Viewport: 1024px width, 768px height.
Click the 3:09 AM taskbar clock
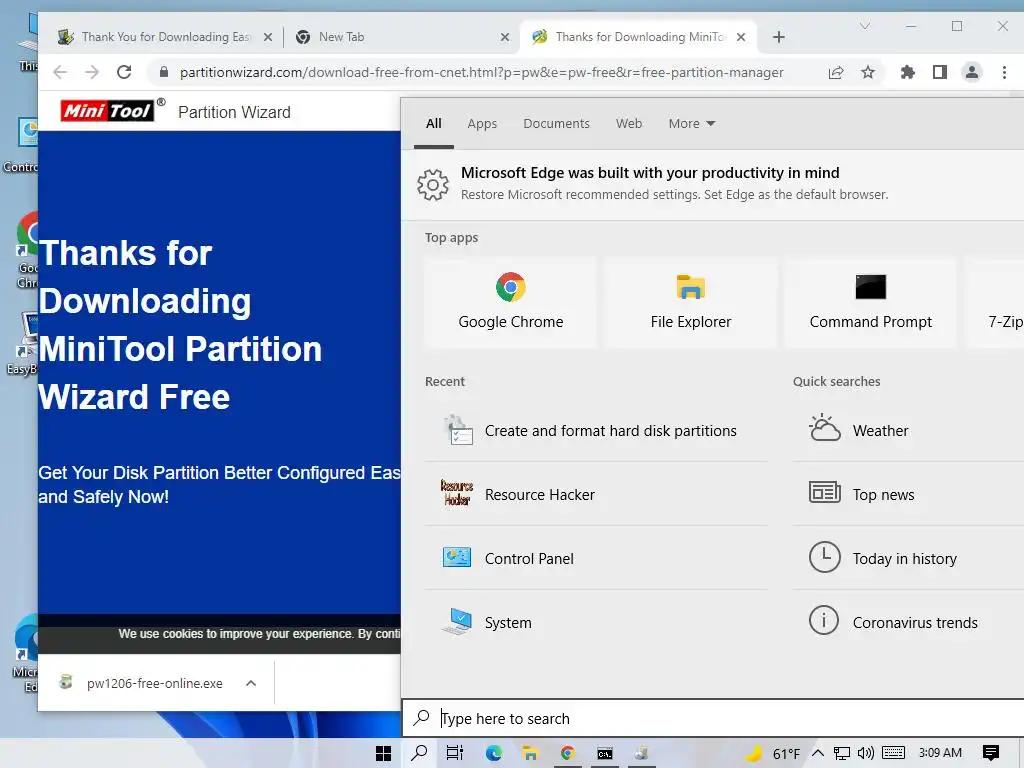point(940,753)
